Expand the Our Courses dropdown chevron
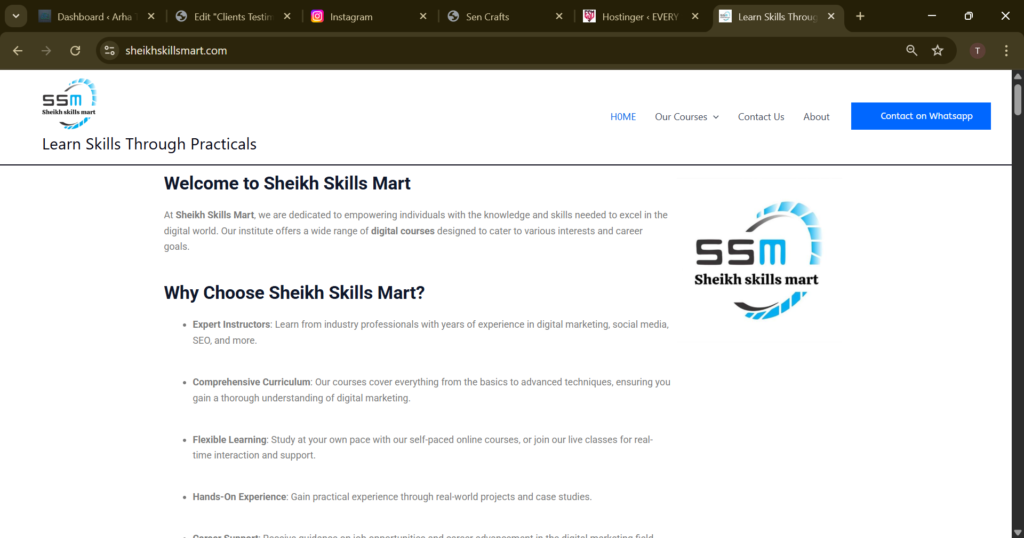Viewport: 1024px width, 538px height. tap(716, 117)
